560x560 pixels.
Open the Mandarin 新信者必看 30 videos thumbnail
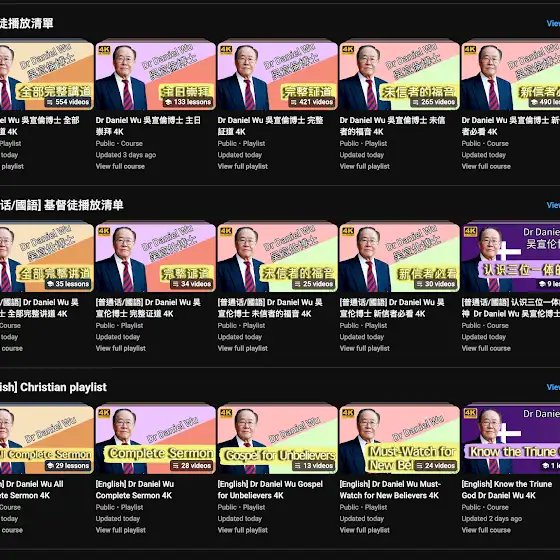[399, 258]
